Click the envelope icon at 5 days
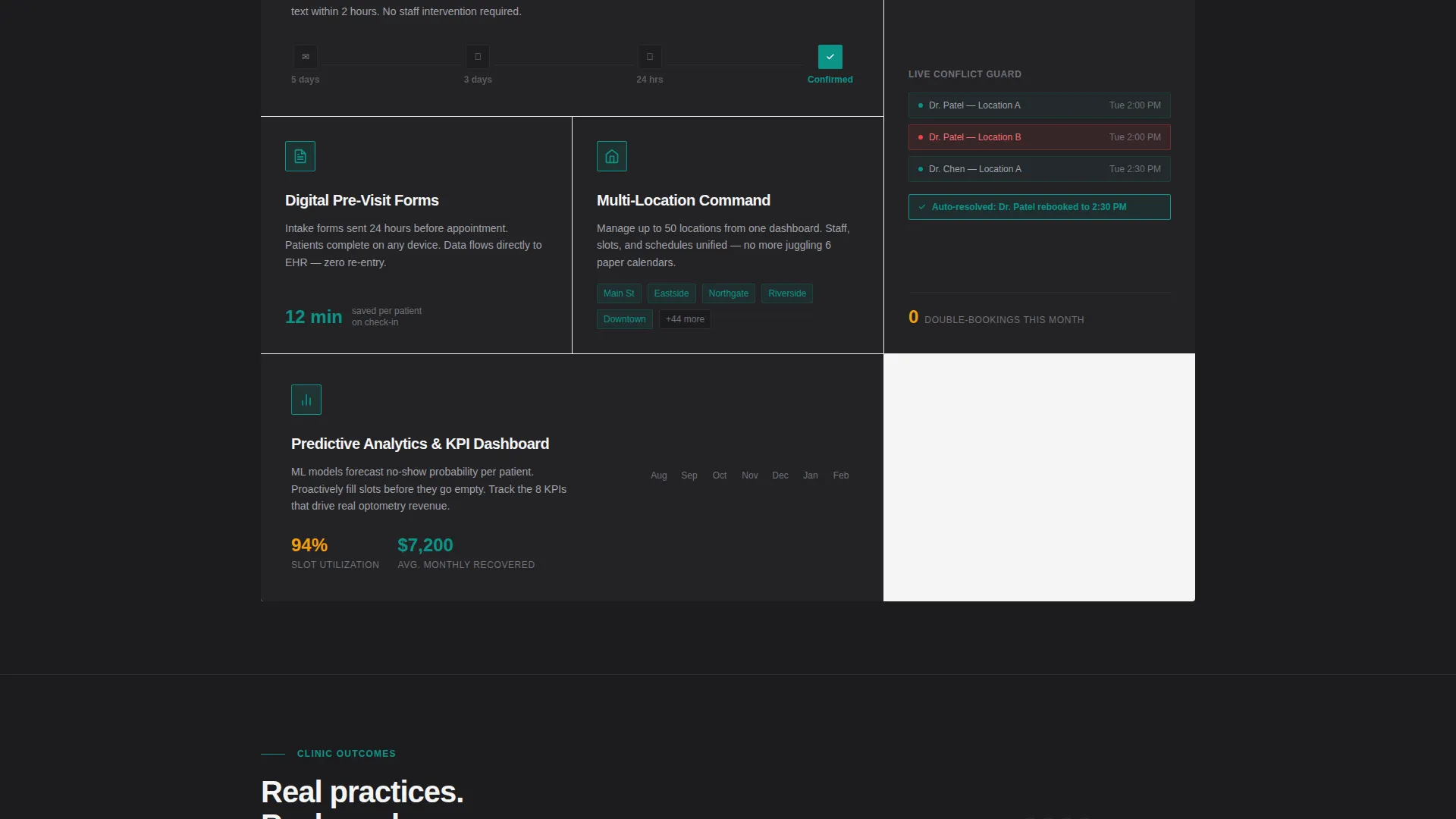 click(x=306, y=57)
